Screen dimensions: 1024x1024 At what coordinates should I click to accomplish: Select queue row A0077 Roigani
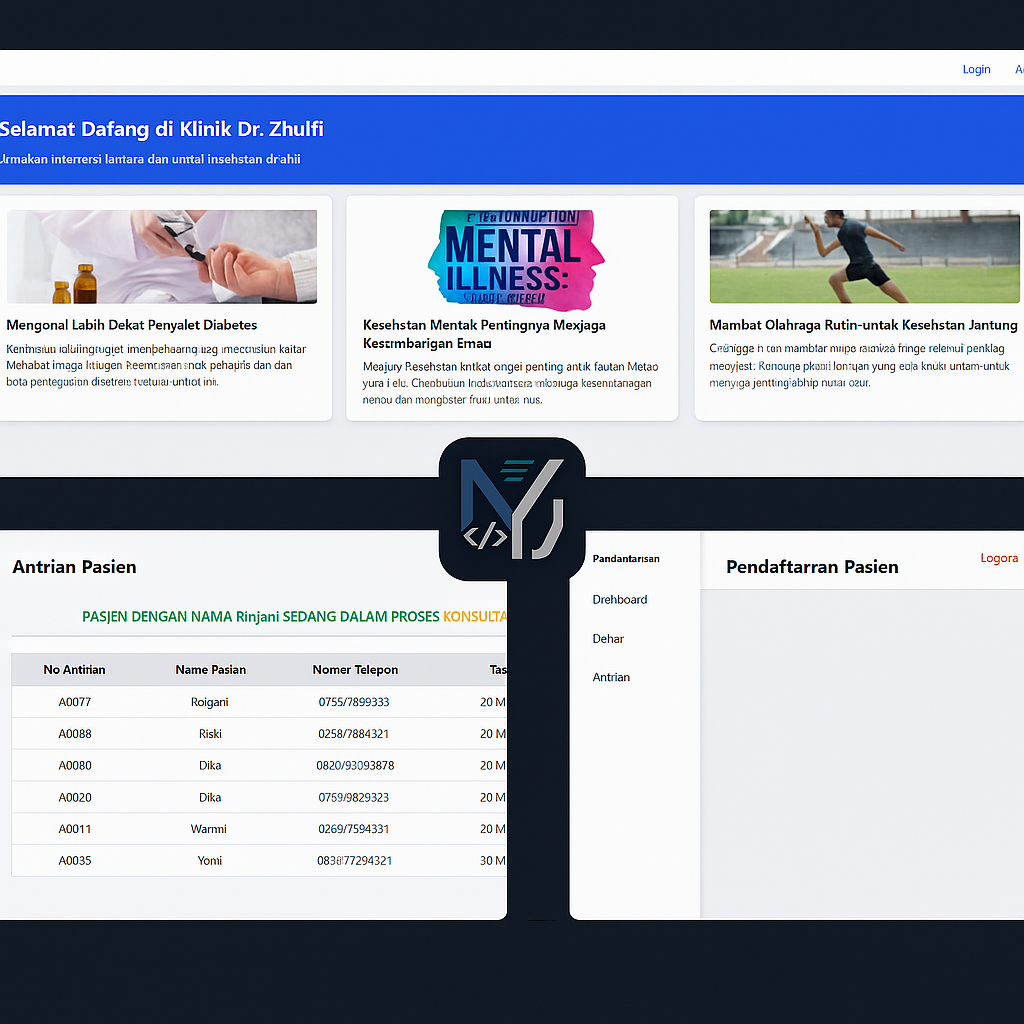[x=259, y=702]
